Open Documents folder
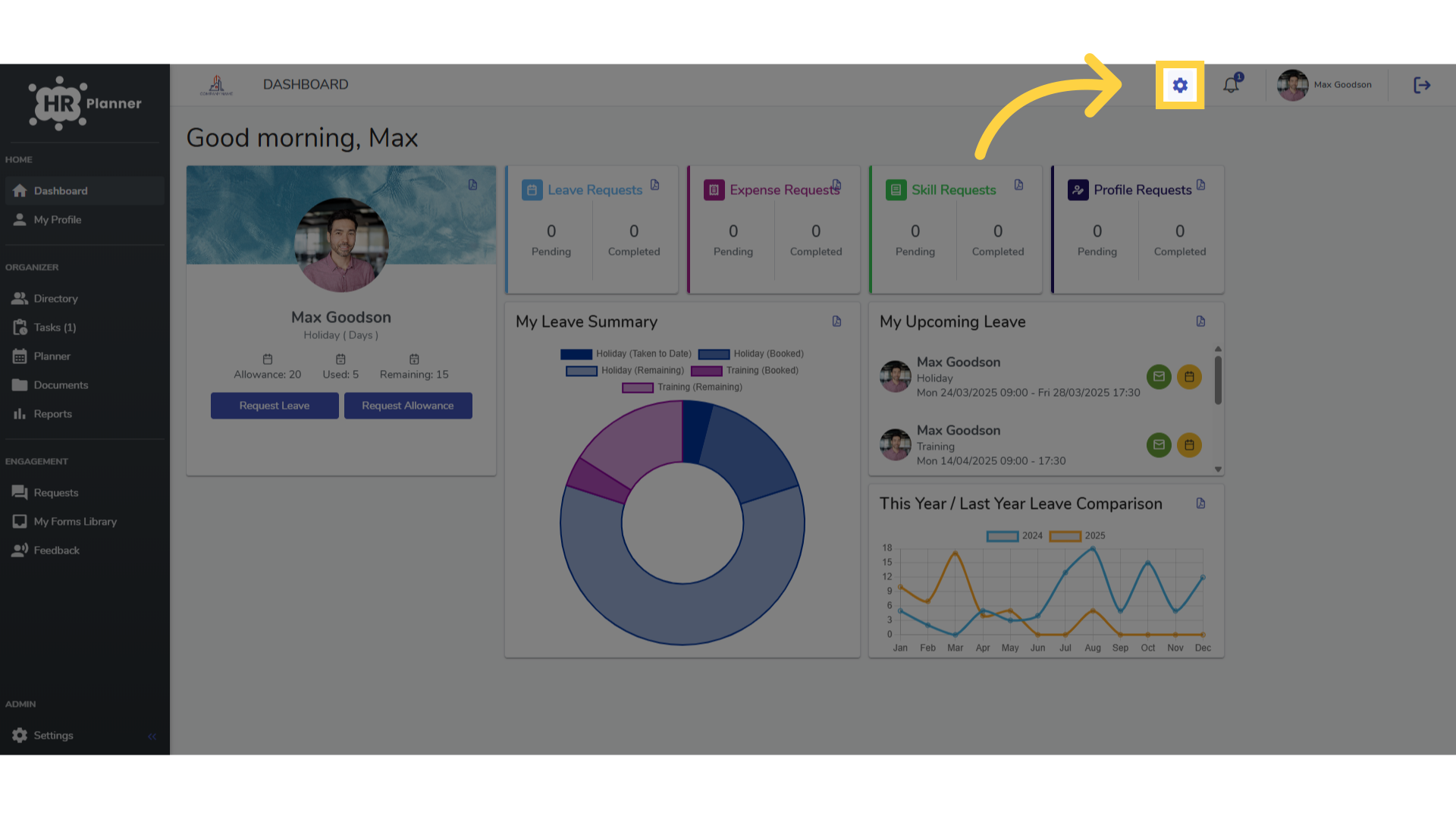 [84, 384]
